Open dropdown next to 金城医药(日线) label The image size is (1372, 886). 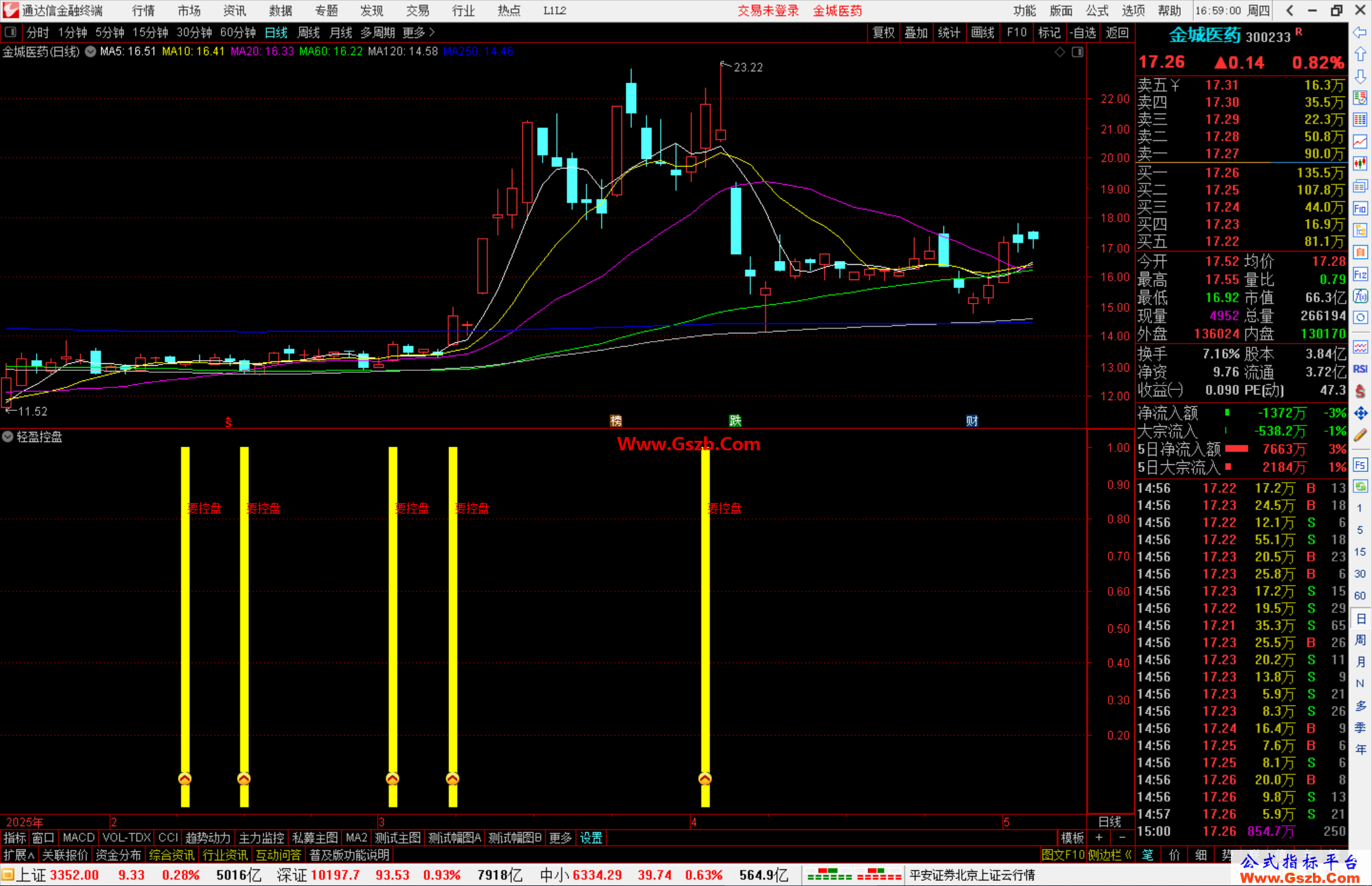[x=90, y=52]
